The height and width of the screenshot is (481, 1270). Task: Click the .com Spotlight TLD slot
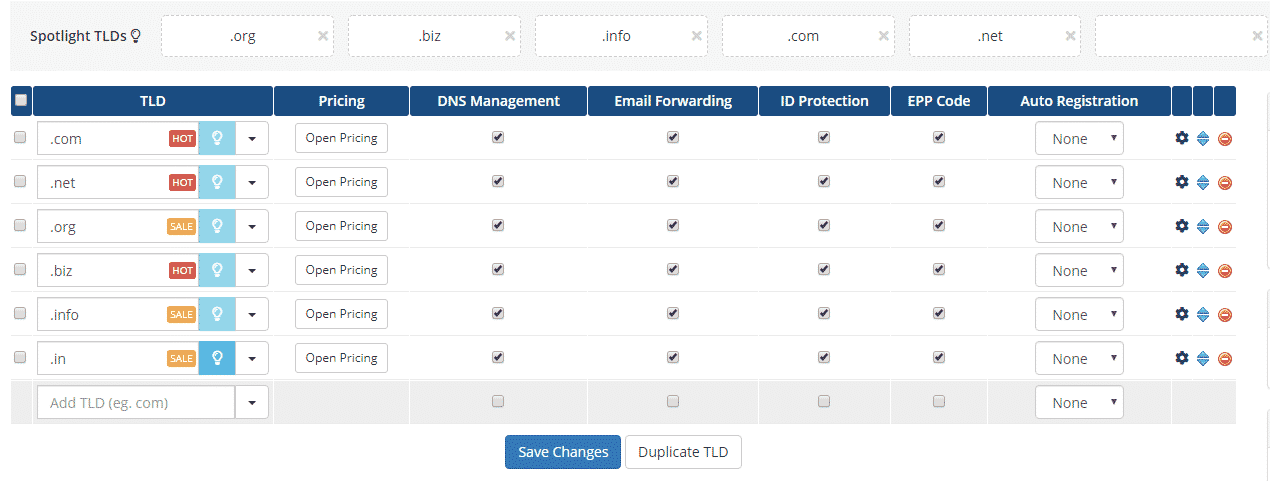802,36
